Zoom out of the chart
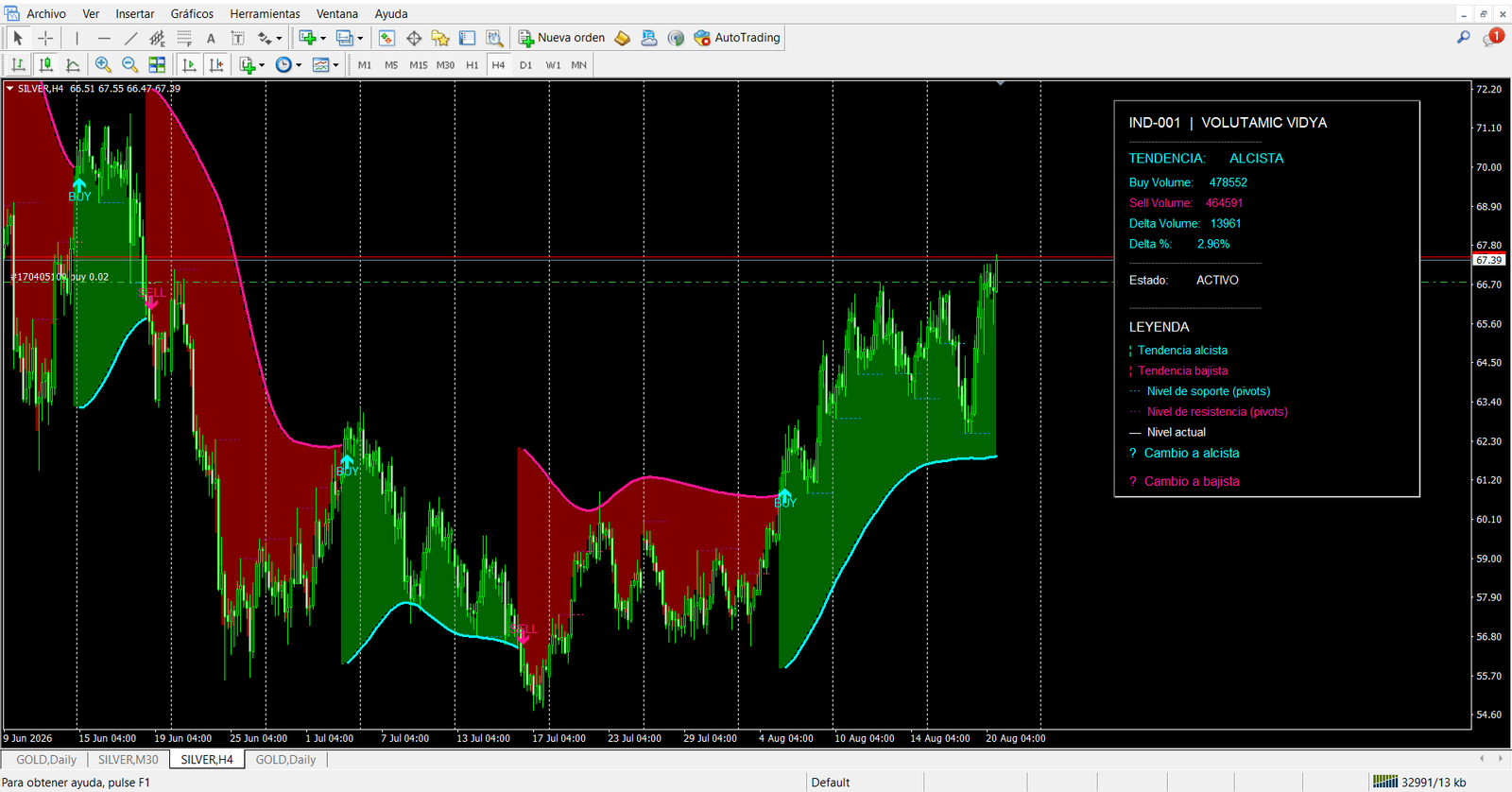Screen dimensions: 1512x792 [129, 64]
